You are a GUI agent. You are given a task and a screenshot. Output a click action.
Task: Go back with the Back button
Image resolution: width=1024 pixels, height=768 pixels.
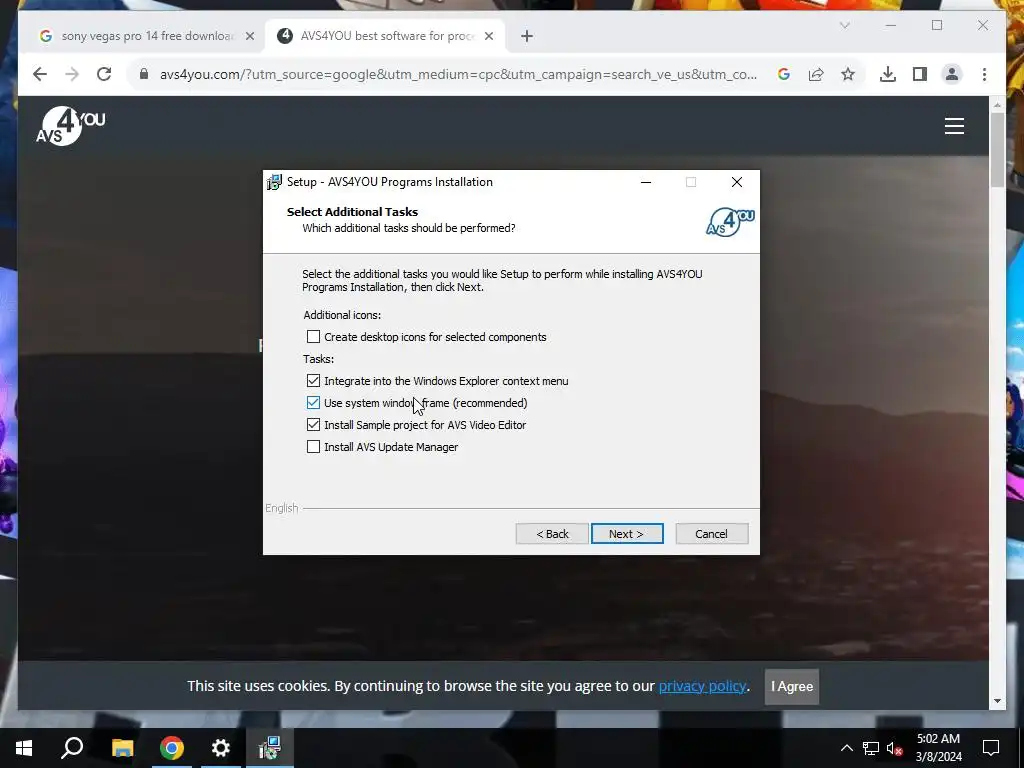tap(552, 534)
